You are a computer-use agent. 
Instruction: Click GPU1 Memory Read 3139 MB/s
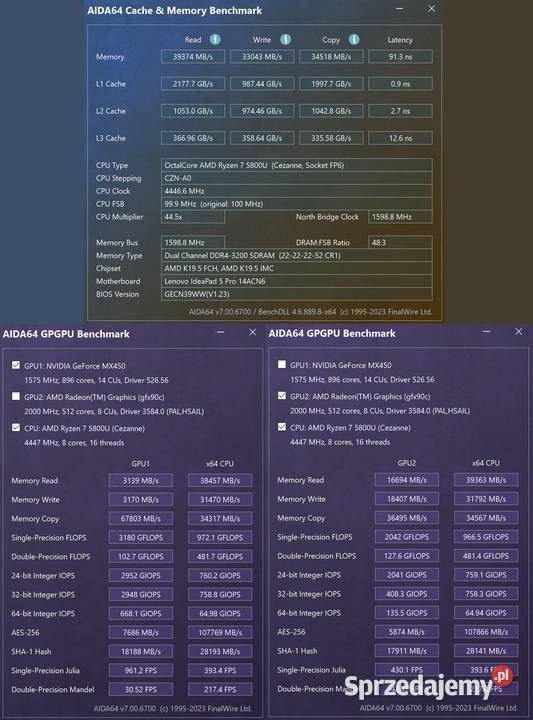140,480
